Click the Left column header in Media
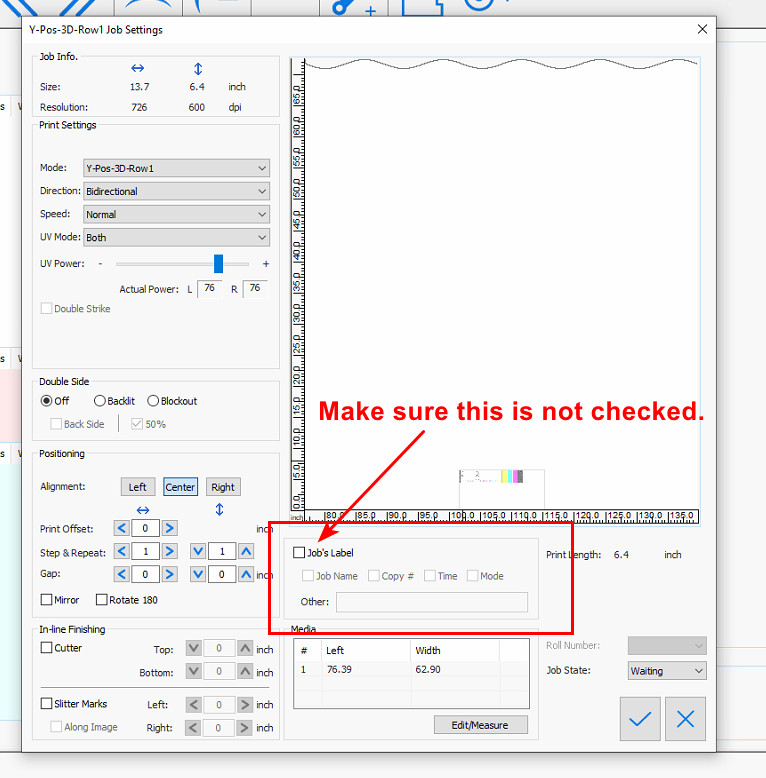Viewport: 766px width, 778px height. [366, 650]
